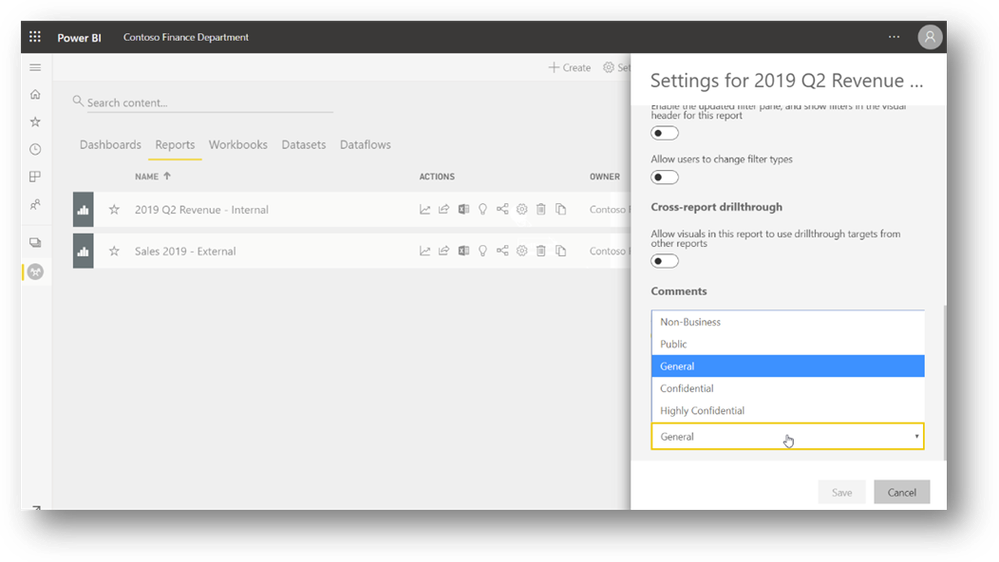Go to Home in the sidebar
Viewport: 999px width, 562px height.
[35, 94]
